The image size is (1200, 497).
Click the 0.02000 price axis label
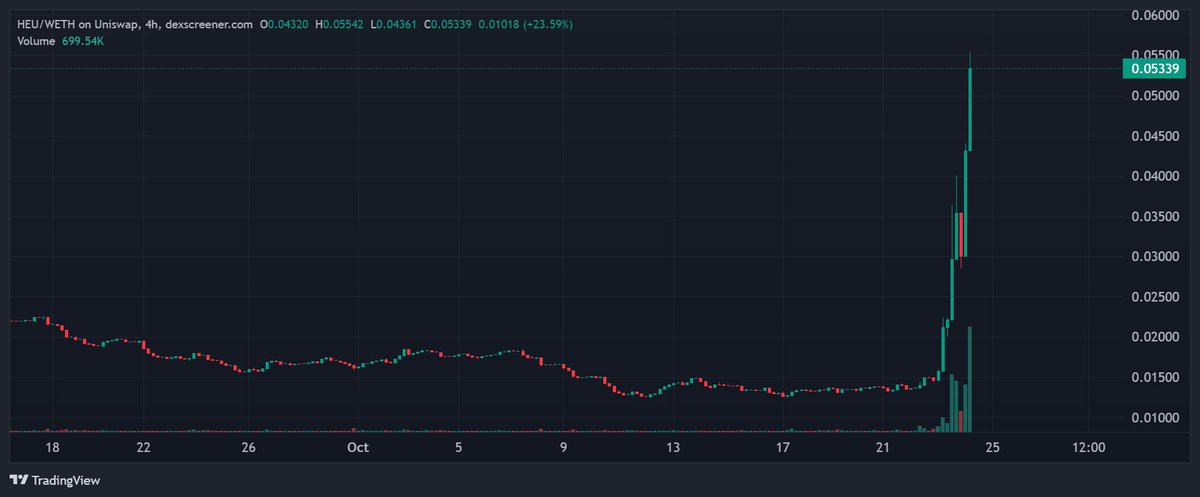click(1154, 337)
